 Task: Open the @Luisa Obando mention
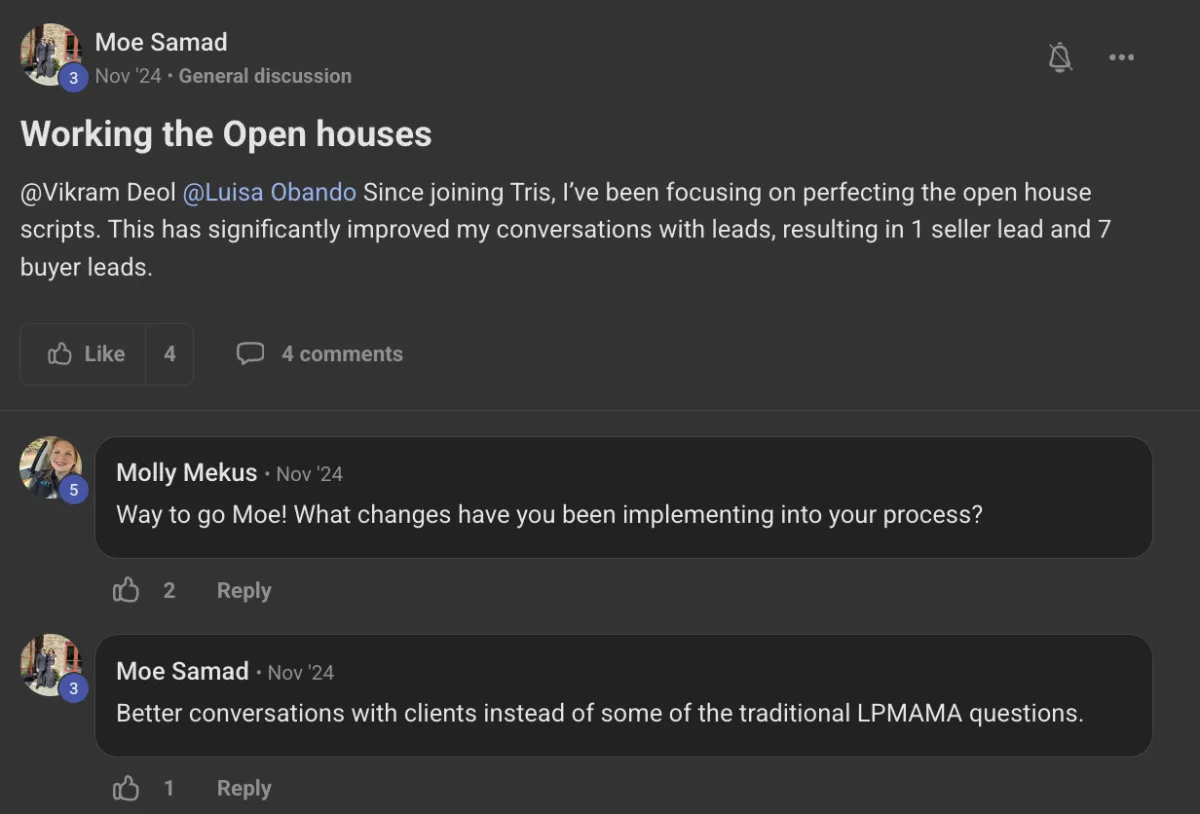click(270, 192)
